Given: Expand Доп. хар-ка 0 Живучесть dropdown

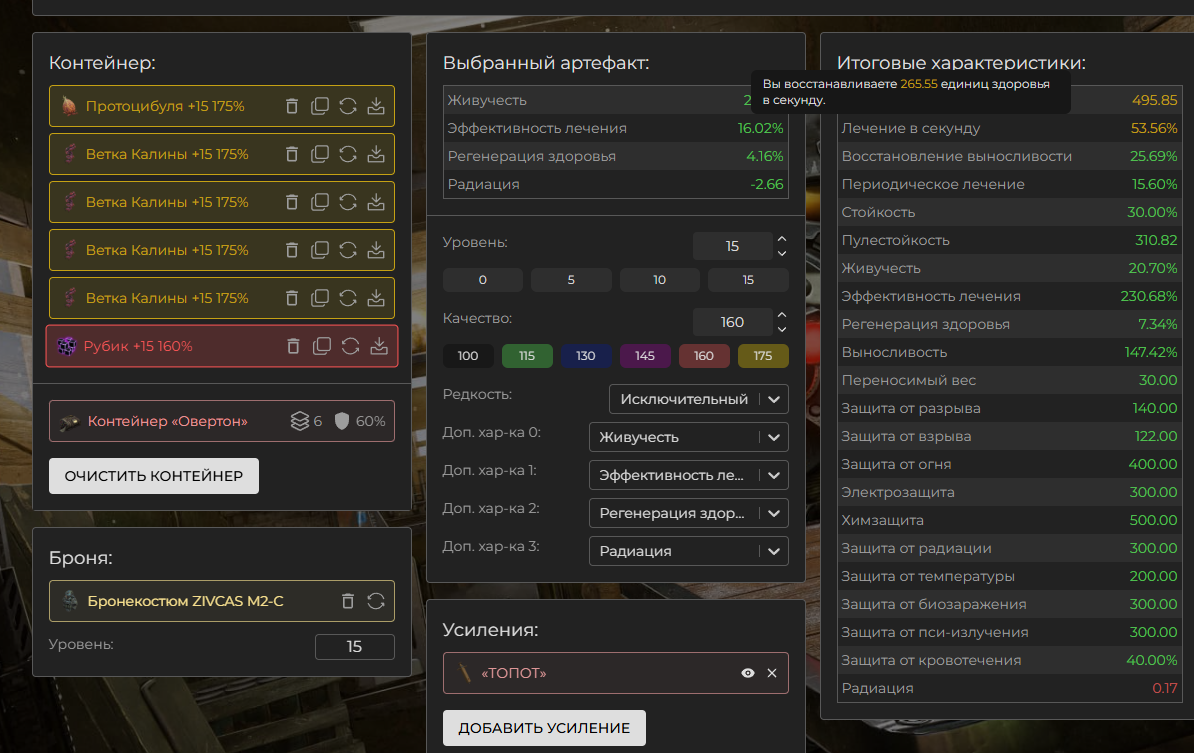Looking at the screenshot, I should click(688, 437).
